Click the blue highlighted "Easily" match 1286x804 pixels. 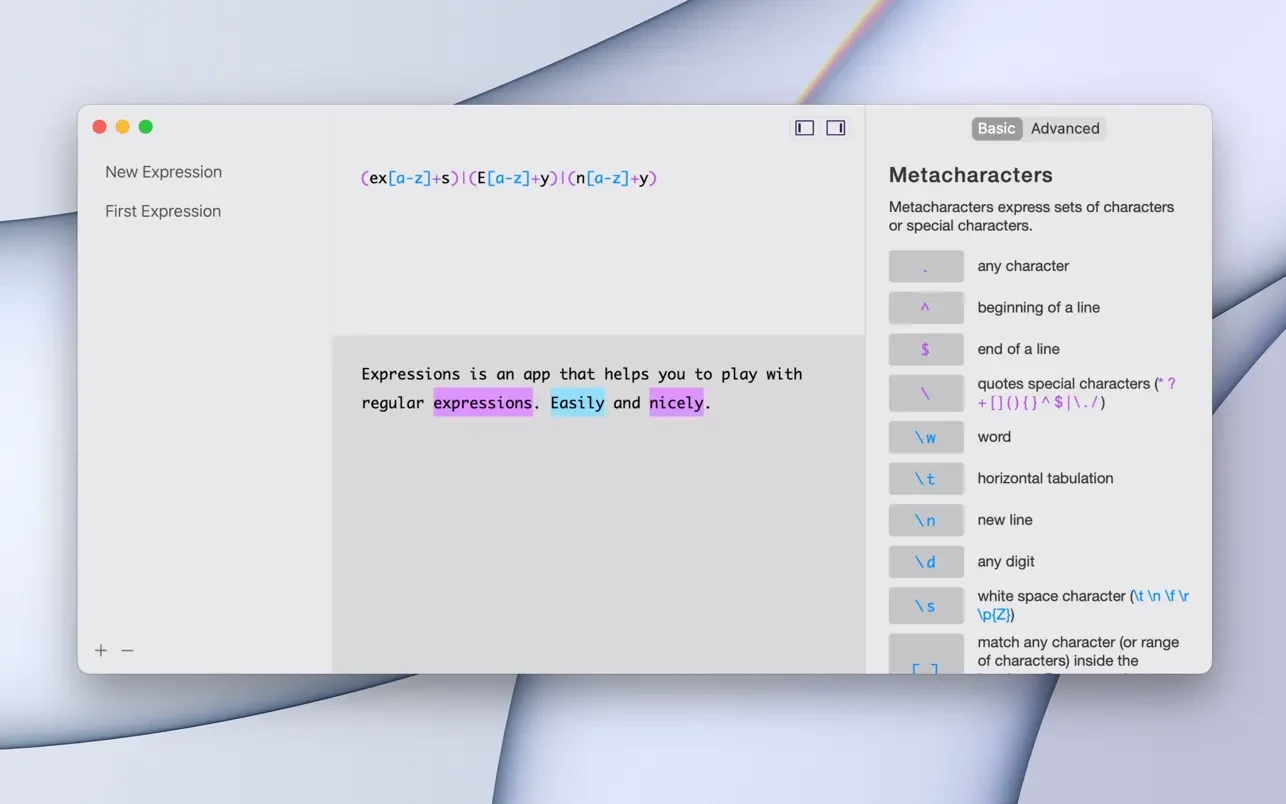(577, 403)
